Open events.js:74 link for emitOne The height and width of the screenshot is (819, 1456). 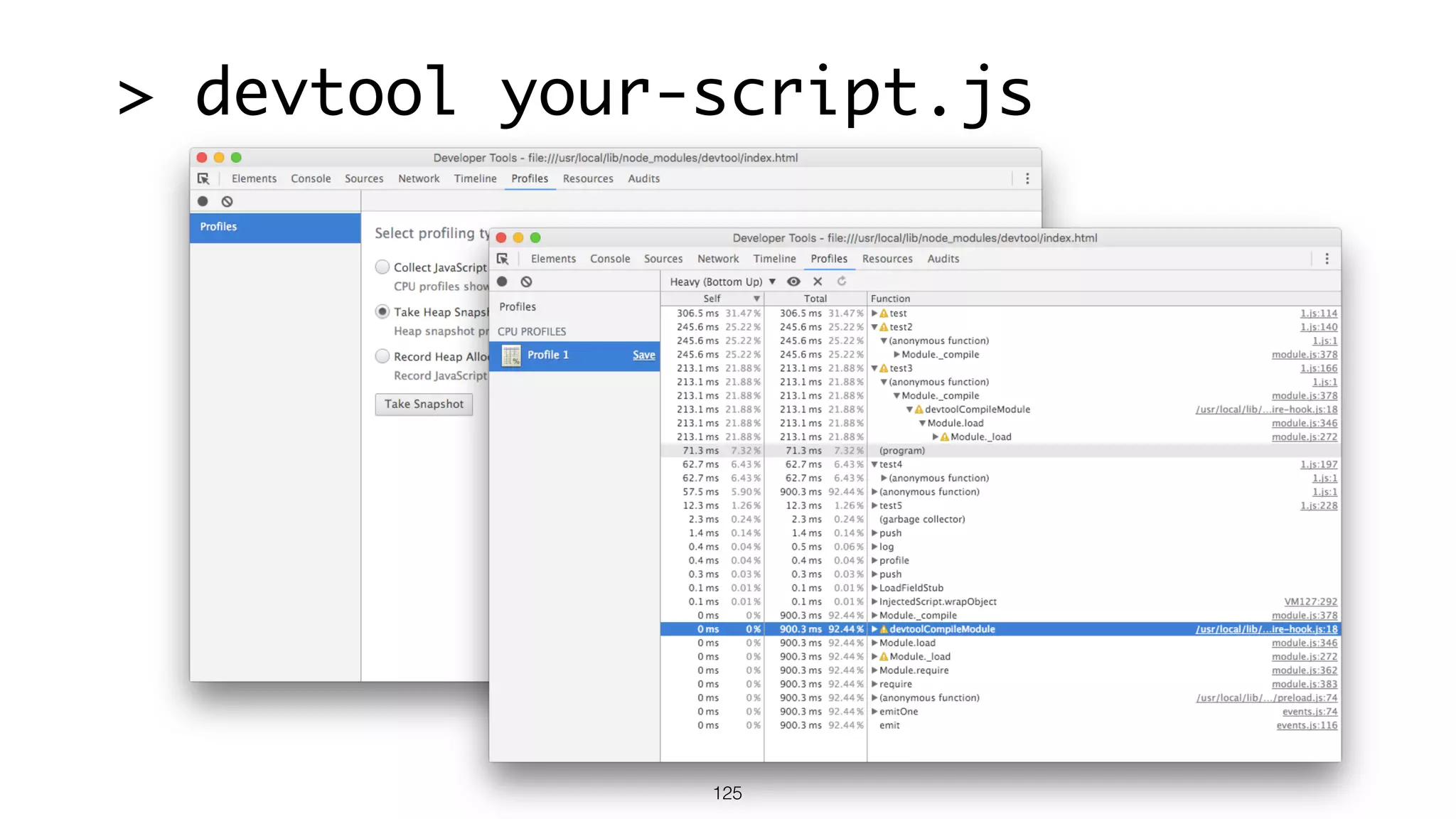pyautogui.click(x=1310, y=712)
